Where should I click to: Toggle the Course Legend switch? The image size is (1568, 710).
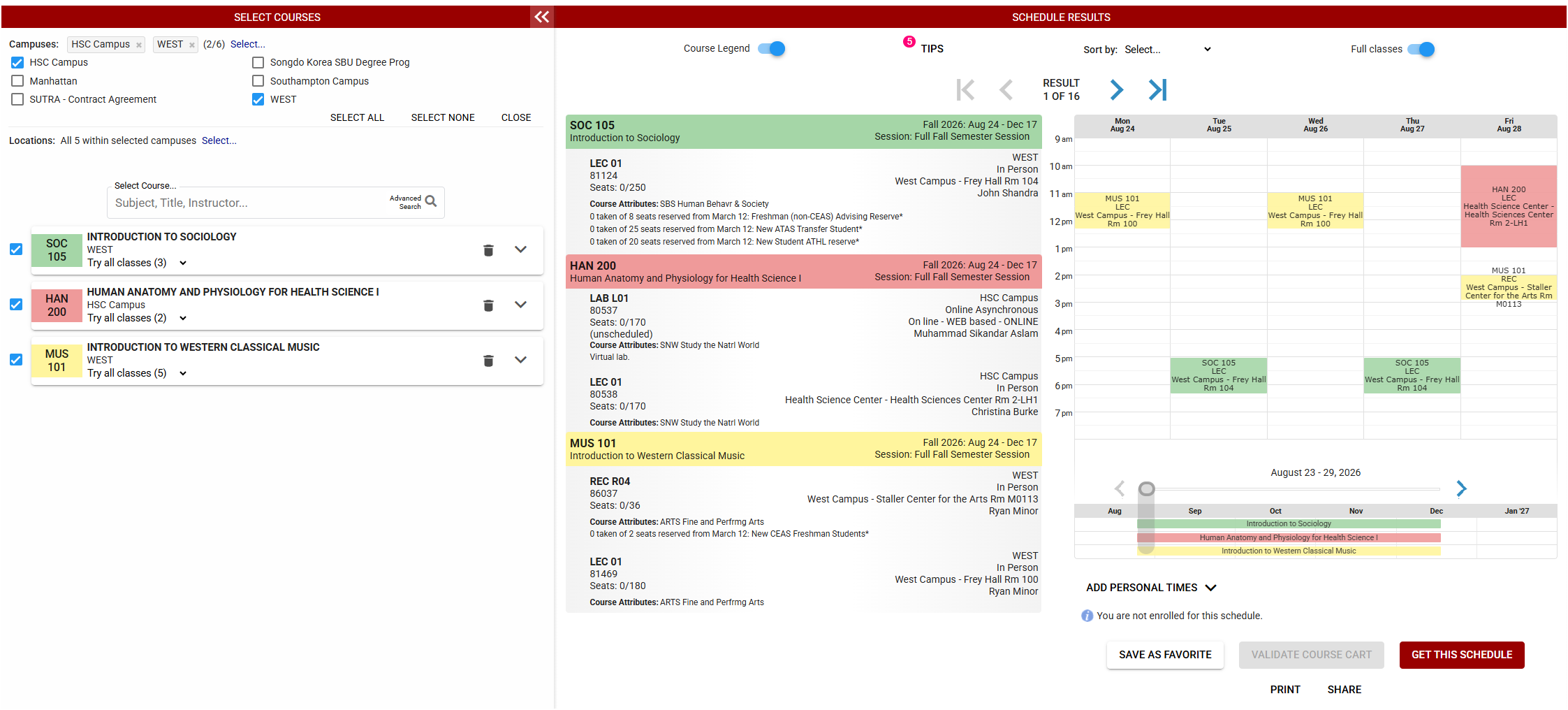tap(772, 48)
